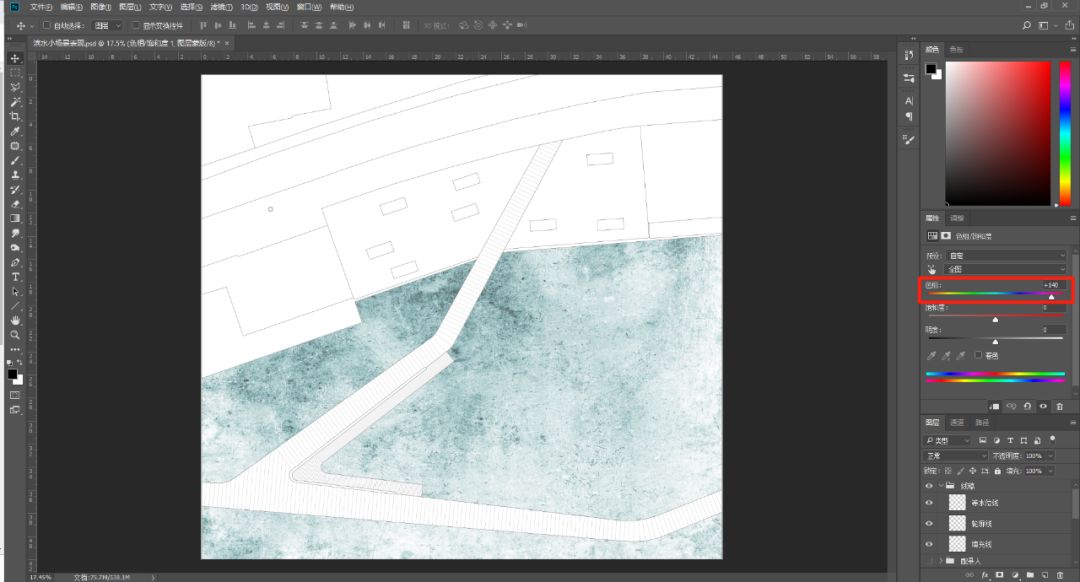The height and width of the screenshot is (582, 1080).
Task: Open the 图层 auto-select target dropdown
Action: (x=107, y=25)
